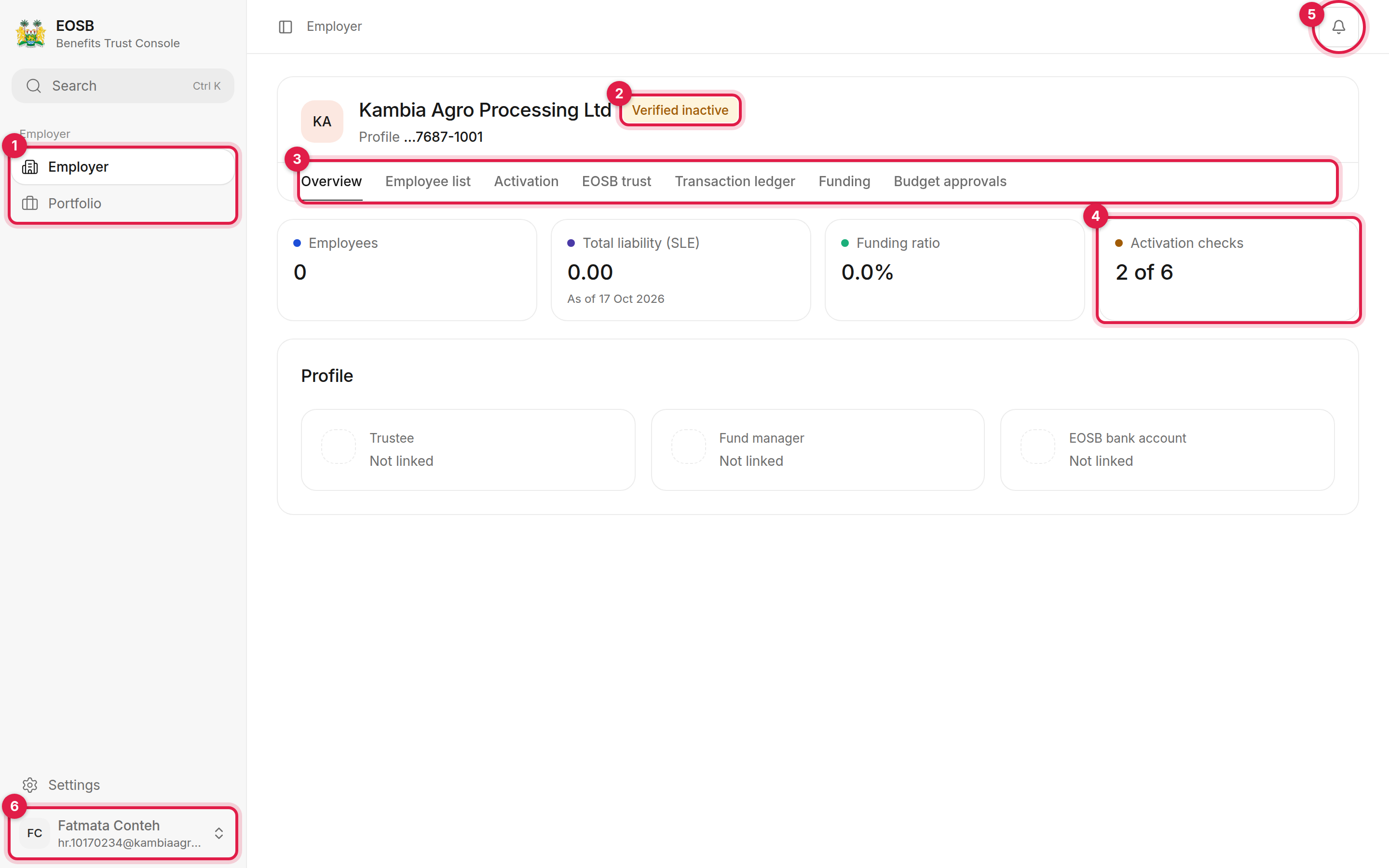Click the '2 of 6' activation value
The height and width of the screenshot is (868, 1389).
click(x=1144, y=272)
